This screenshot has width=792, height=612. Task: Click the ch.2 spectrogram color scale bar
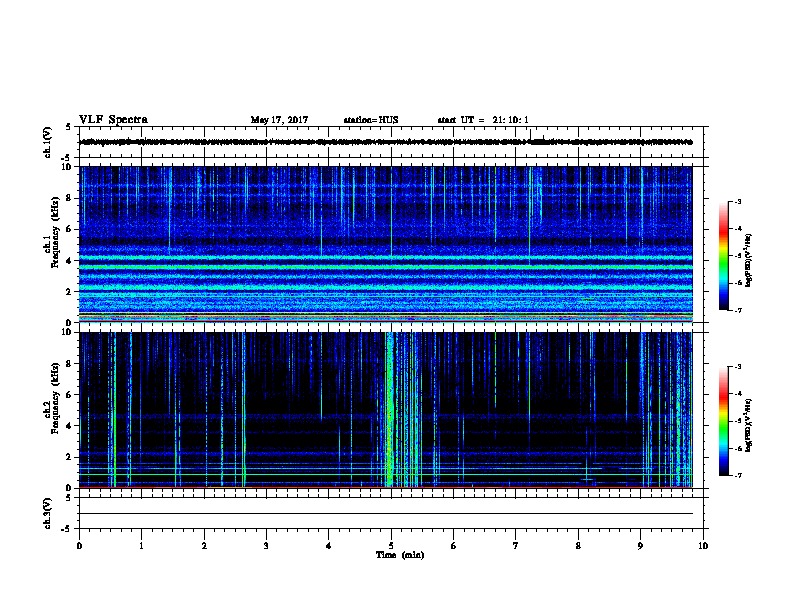click(724, 421)
